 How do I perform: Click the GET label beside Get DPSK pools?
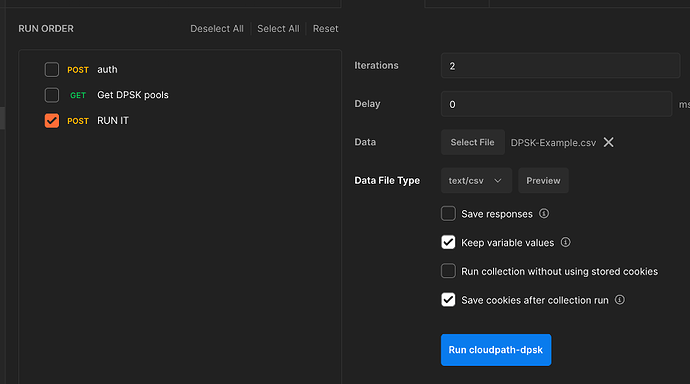(78, 95)
